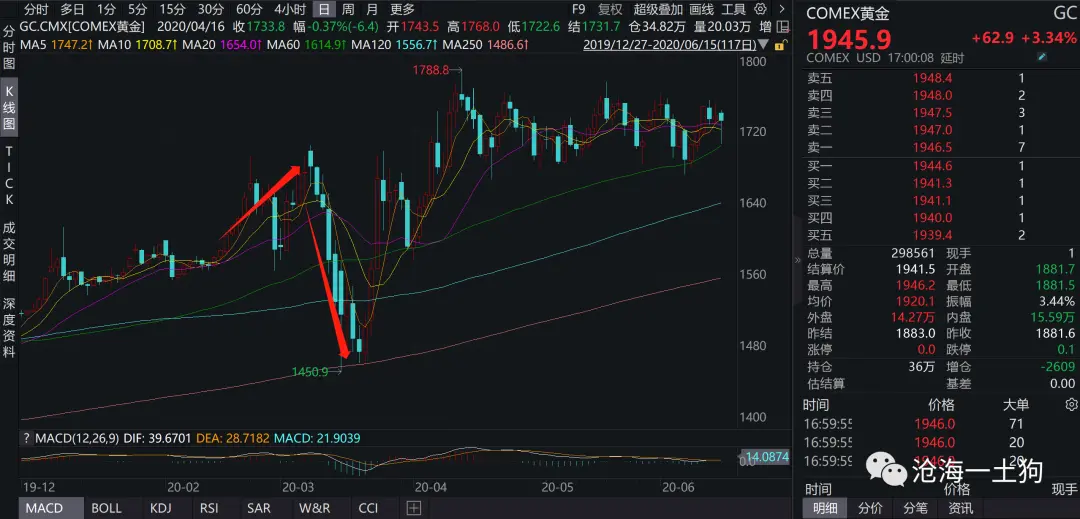The height and width of the screenshot is (519, 1080).
Task: Open the 深度资料 side tab
Action: (9, 327)
